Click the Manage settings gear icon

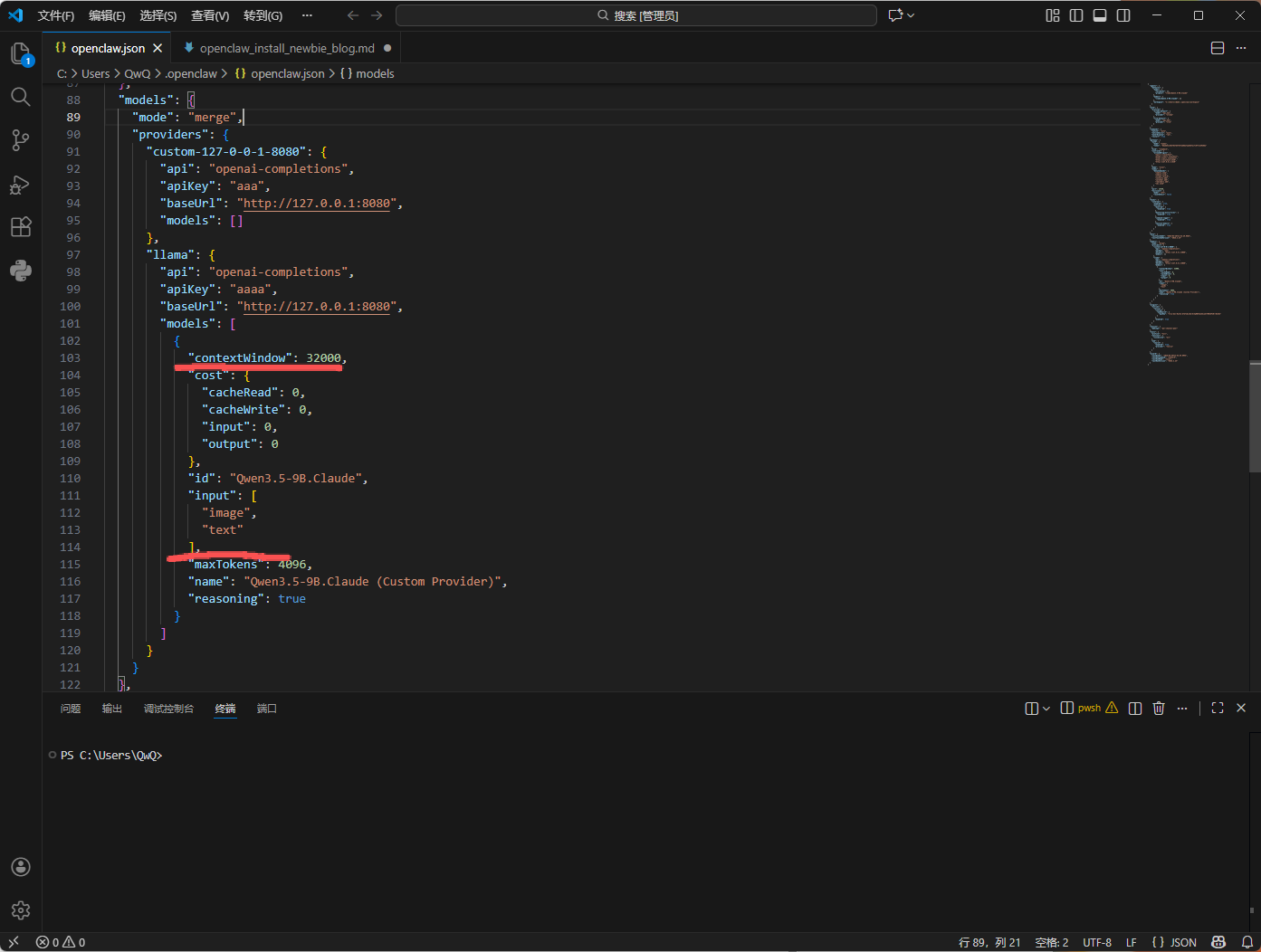click(20, 910)
